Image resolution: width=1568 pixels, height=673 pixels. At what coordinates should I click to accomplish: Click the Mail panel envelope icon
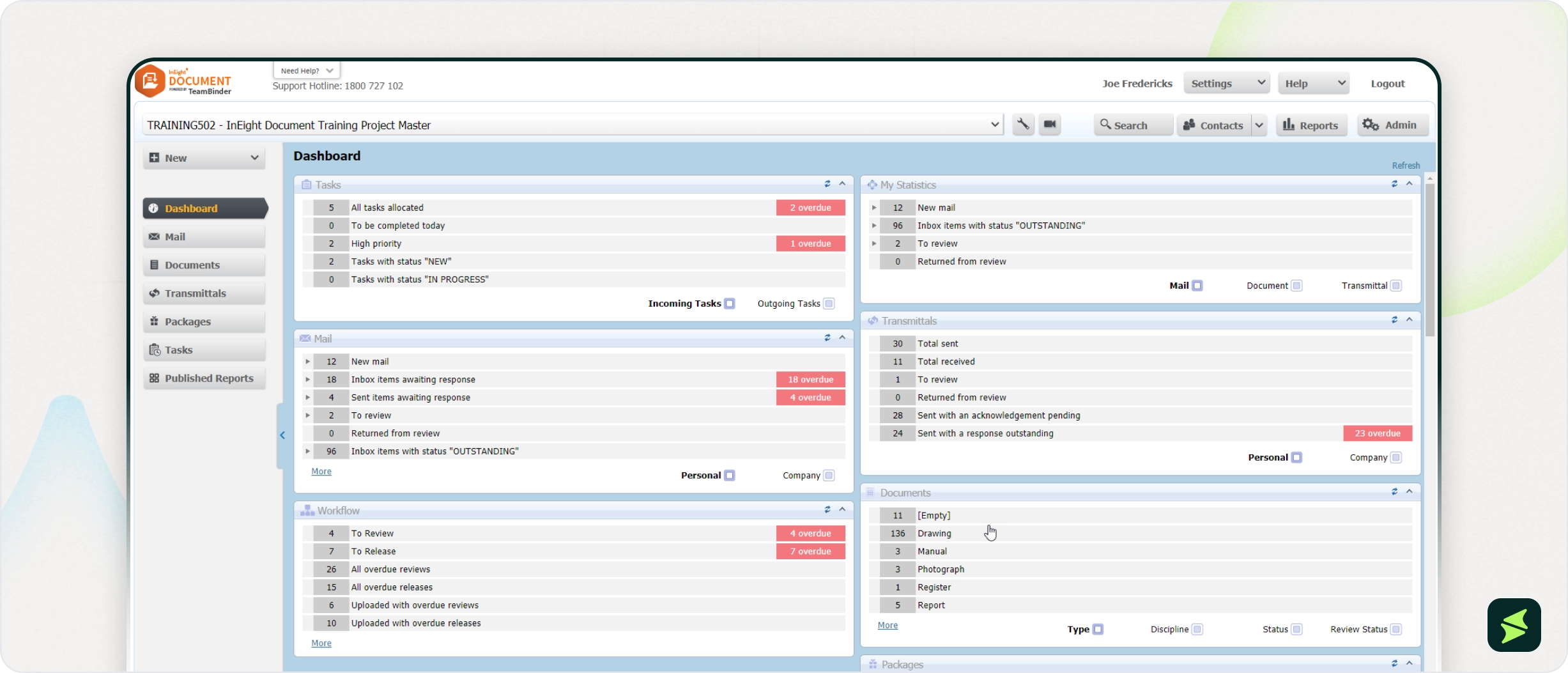[x=305, y=338]
